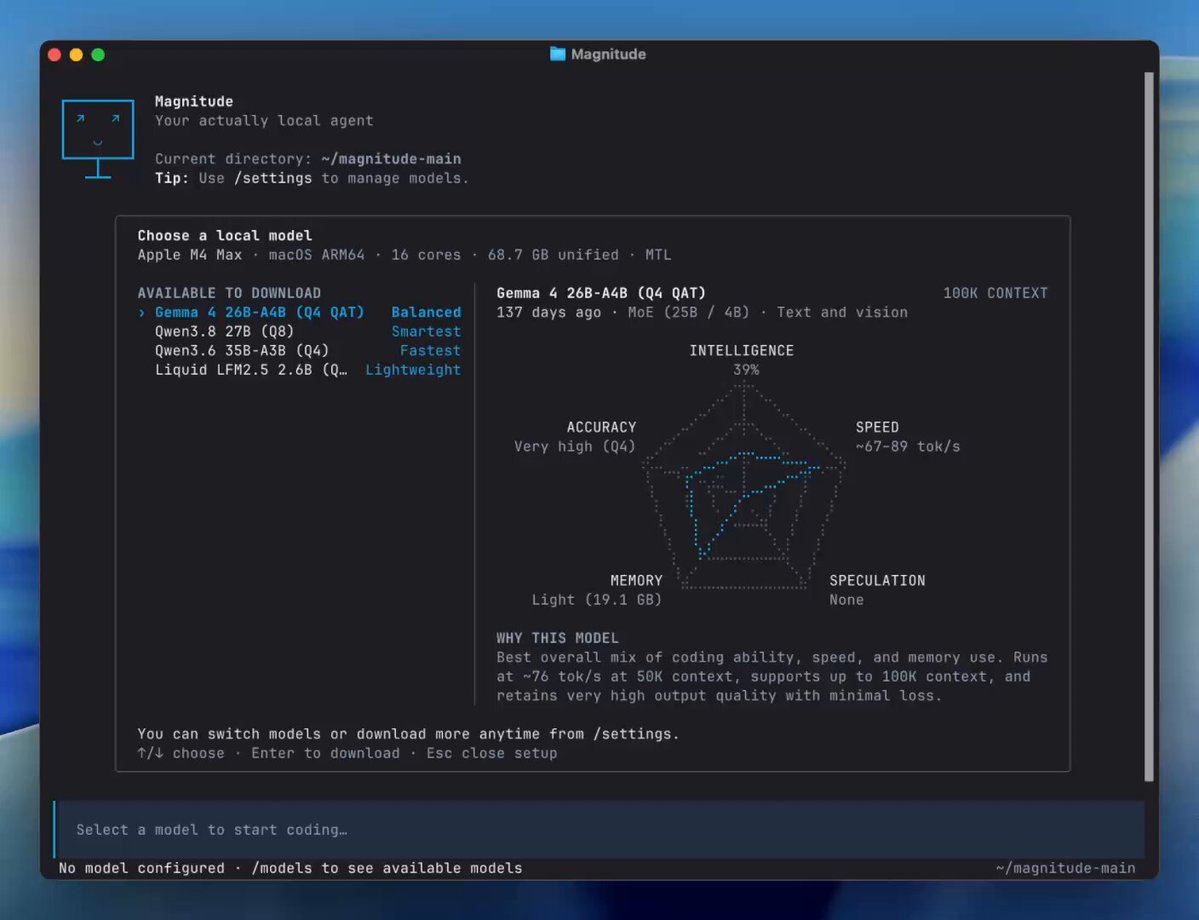
Task: Click the ~/magnitude-main current directory path
Action: 391,159
